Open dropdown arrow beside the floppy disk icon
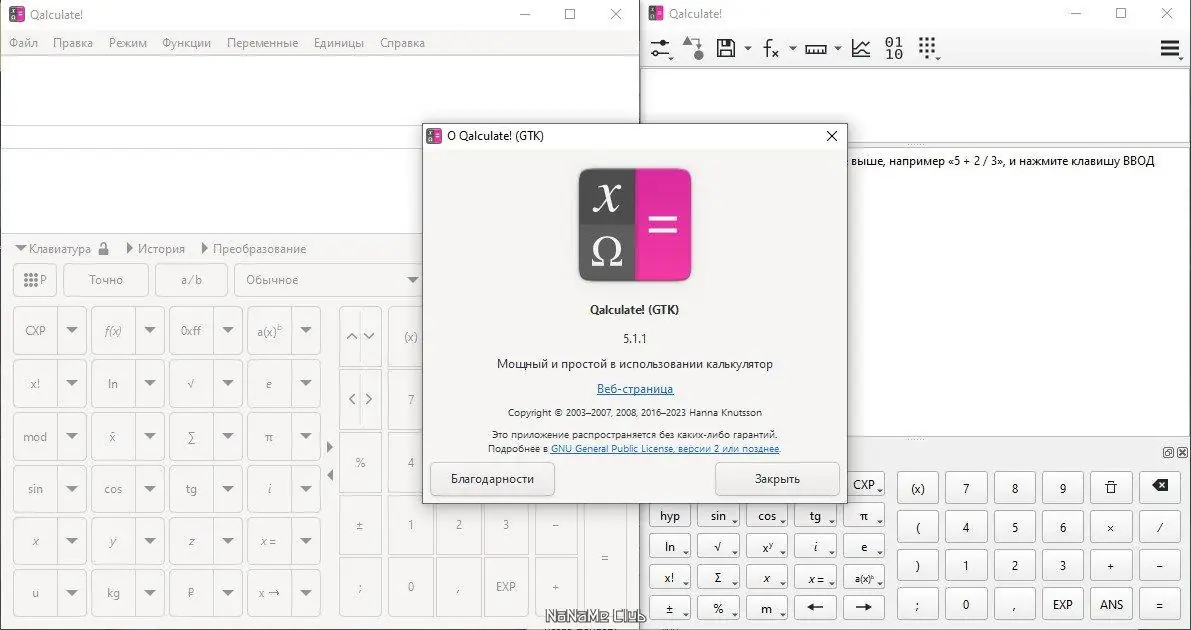1191x630 pixels. (x=747, y=49)
